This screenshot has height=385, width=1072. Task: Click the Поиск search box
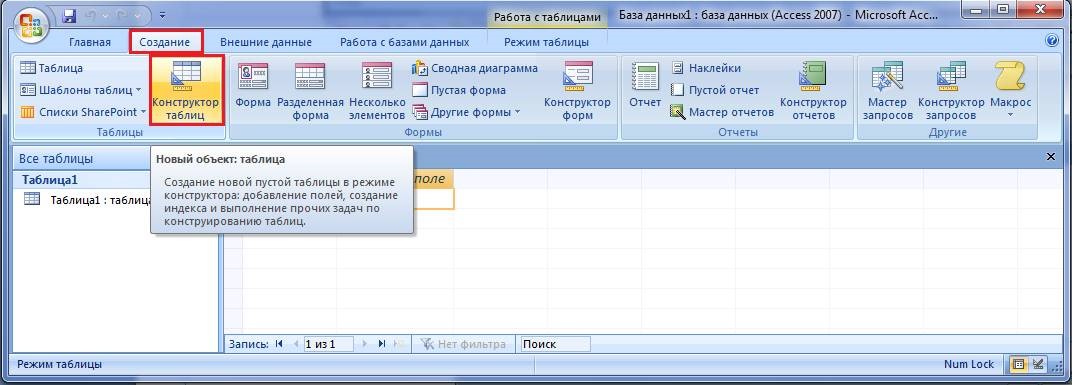[555, 344]
